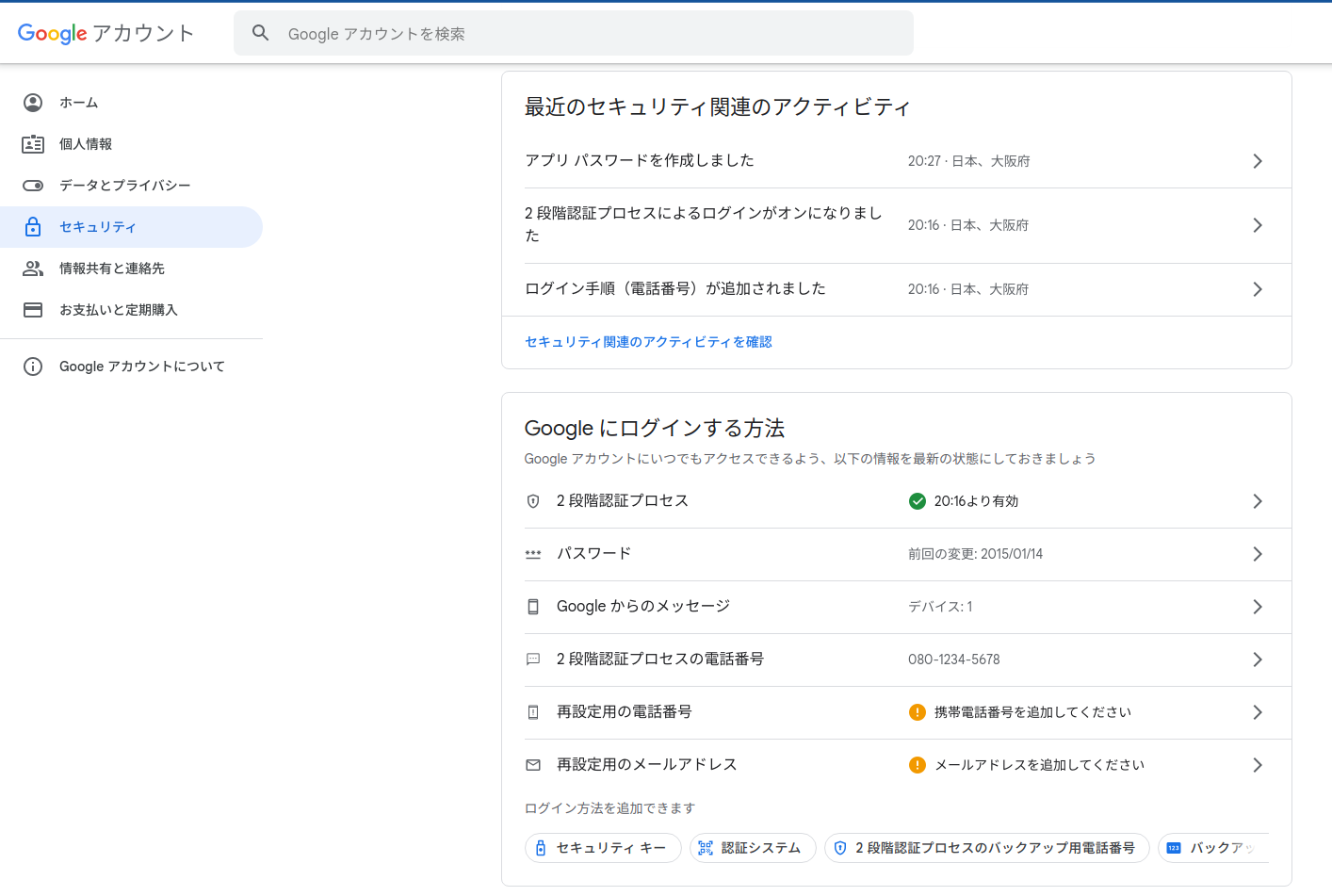This screenshot has height=896, width=1332.
Task: Click the お支払いと定期購入 credit card icon
Action: 33,310
